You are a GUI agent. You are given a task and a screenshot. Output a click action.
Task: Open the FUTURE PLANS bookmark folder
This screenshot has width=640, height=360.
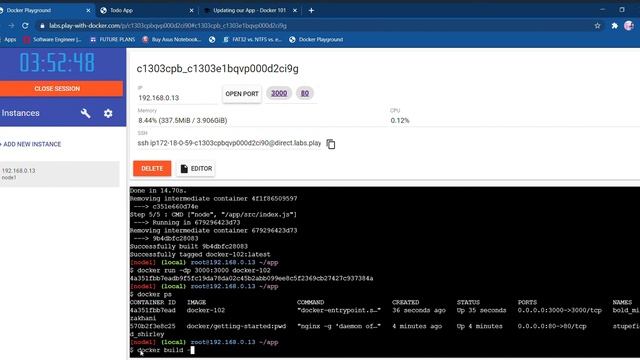tap(113, 40)
